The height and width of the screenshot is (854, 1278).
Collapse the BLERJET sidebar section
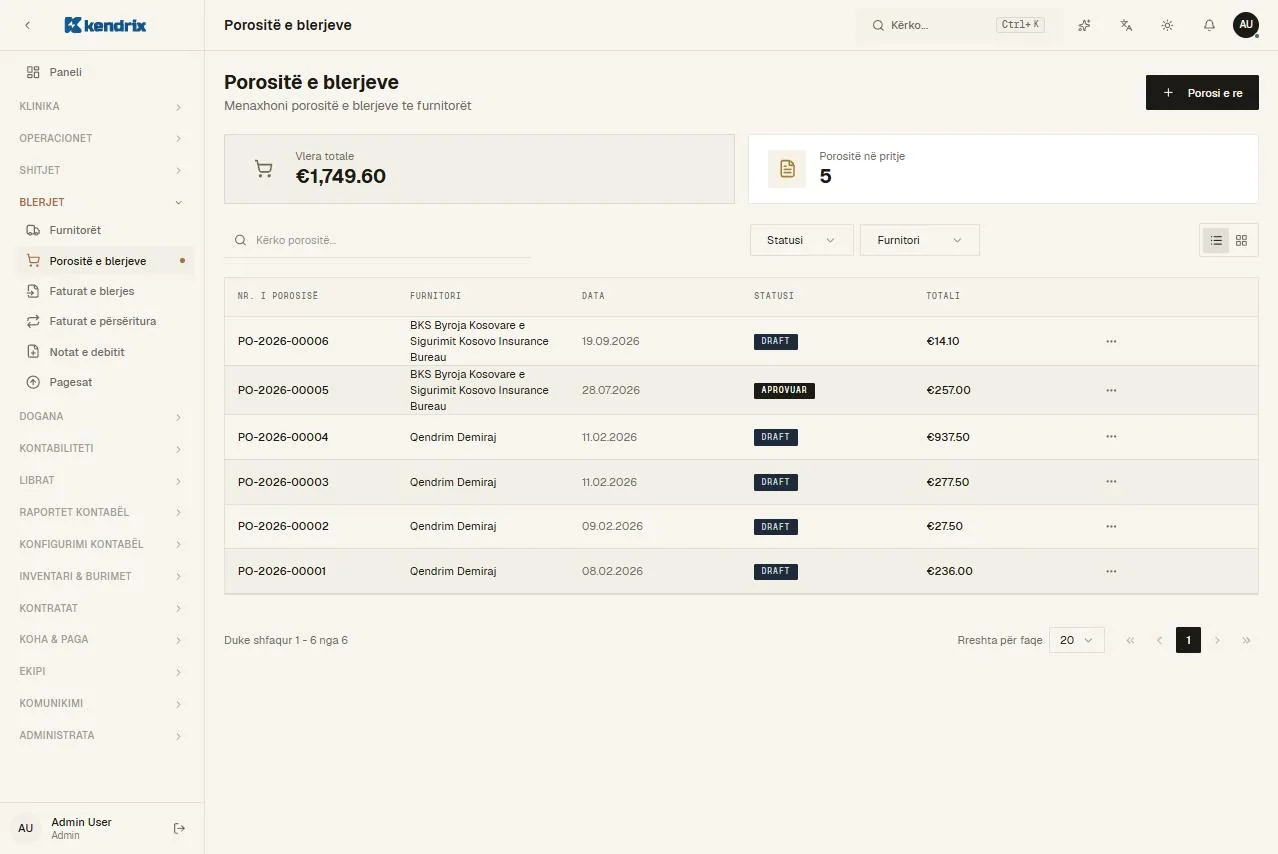[x=102, y=202]
